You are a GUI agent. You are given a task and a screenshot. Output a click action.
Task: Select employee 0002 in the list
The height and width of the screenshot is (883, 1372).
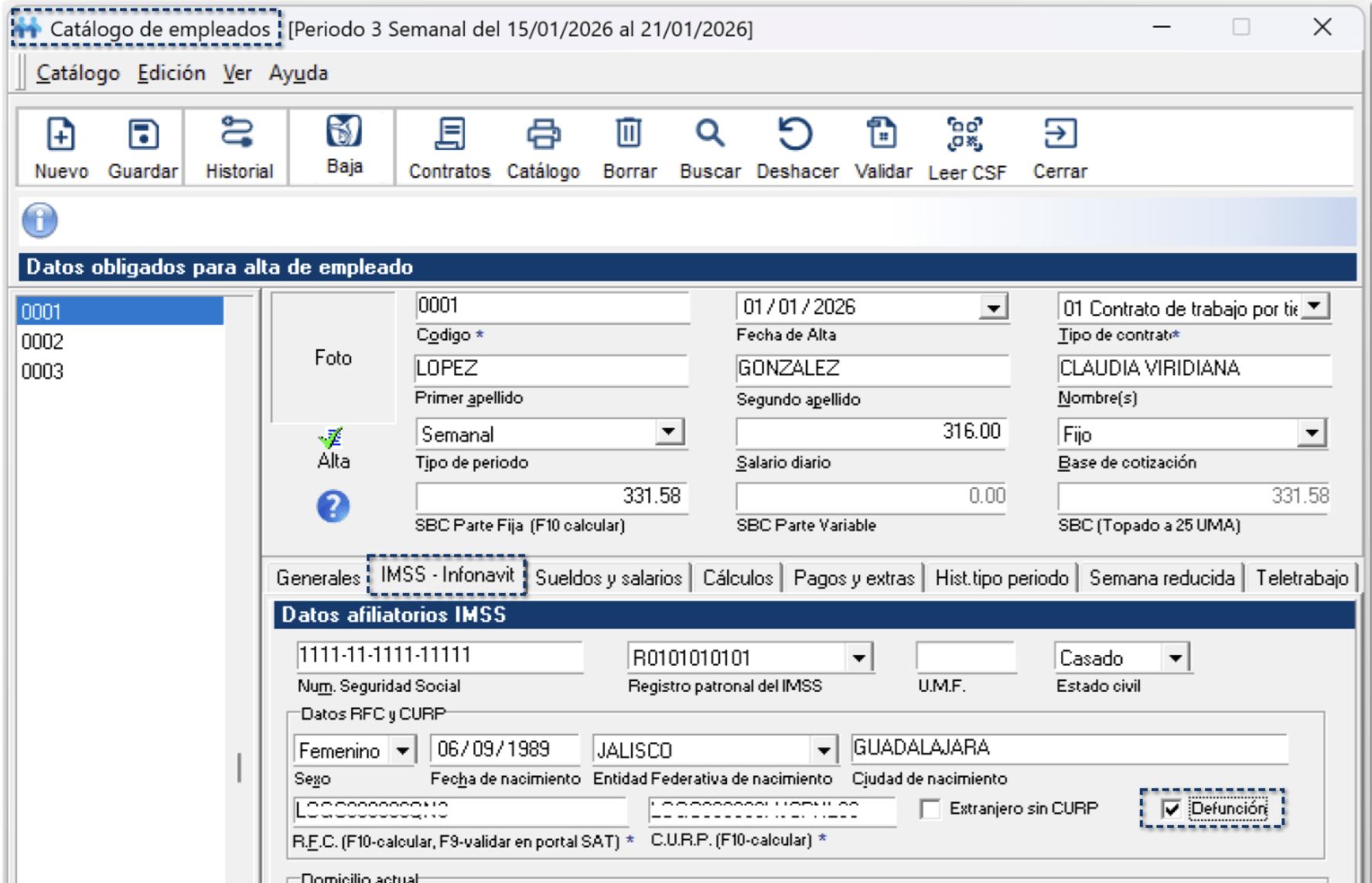tap(43, 342)
